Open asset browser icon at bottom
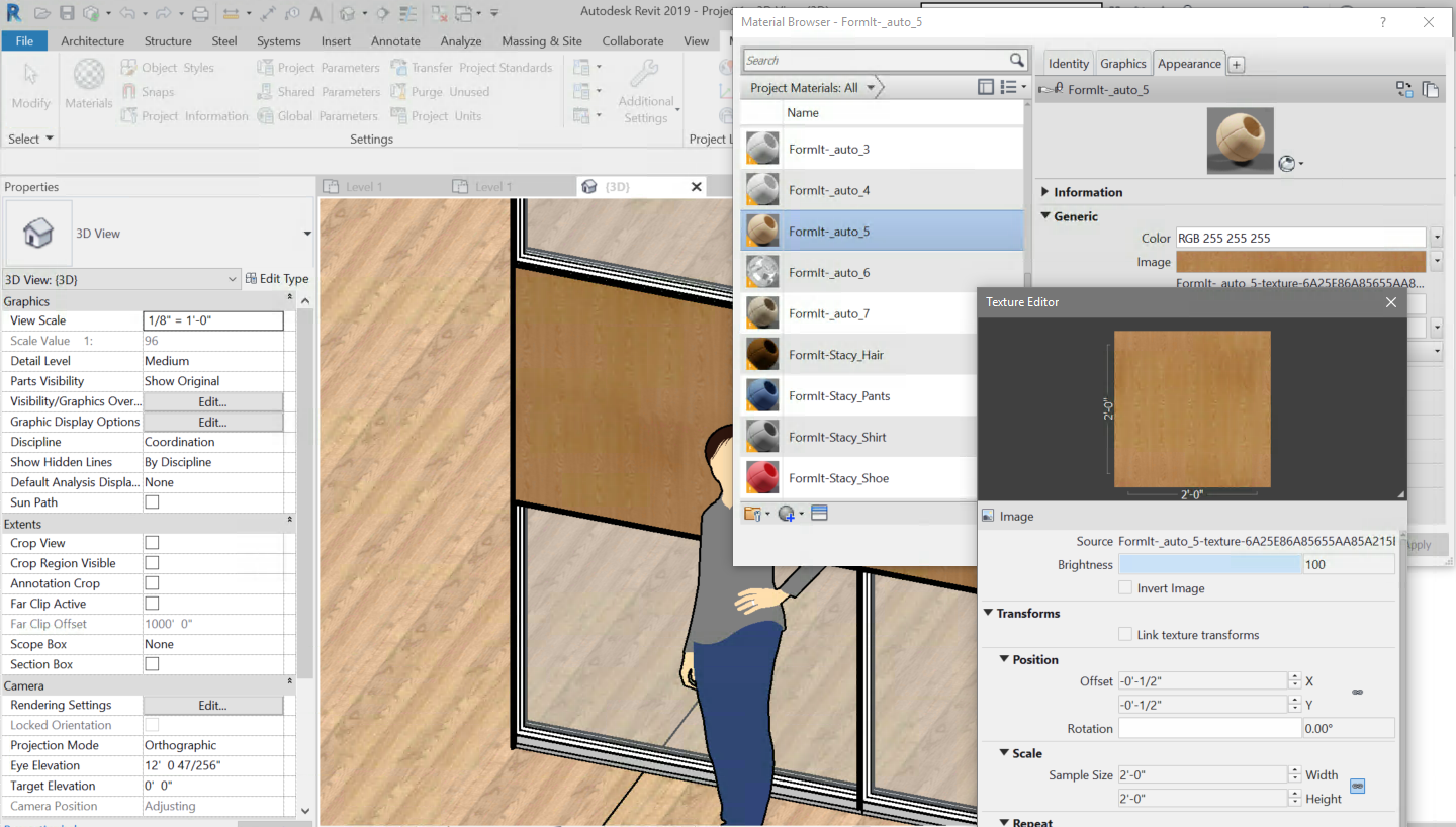This screenshot has height=827, width=1456. tap(819, 513)
